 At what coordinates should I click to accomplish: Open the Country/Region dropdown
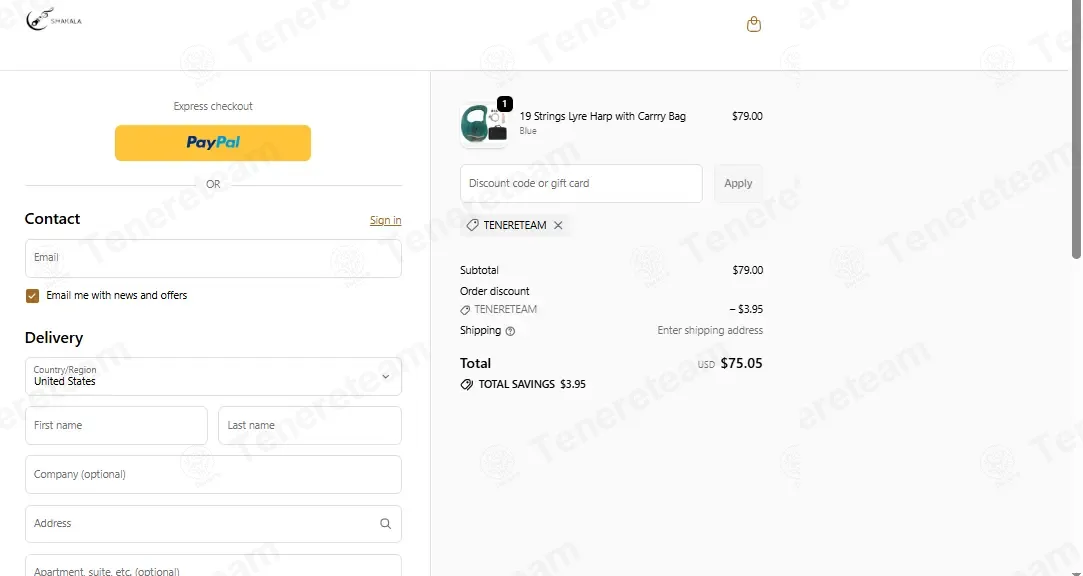213,376
